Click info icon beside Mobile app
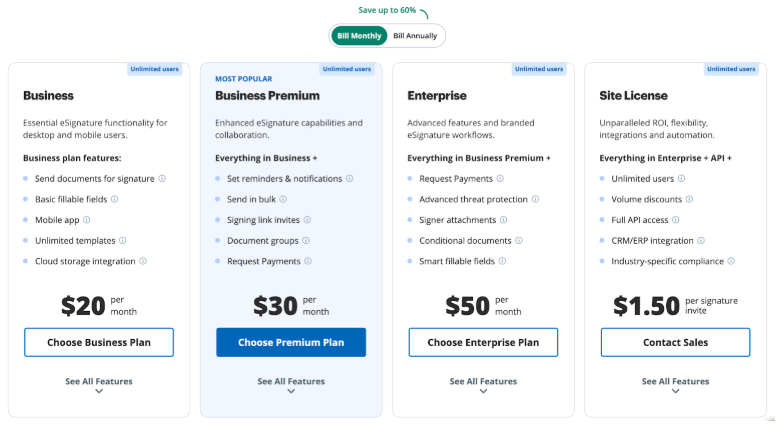The image size is (783, 430). 86,220
